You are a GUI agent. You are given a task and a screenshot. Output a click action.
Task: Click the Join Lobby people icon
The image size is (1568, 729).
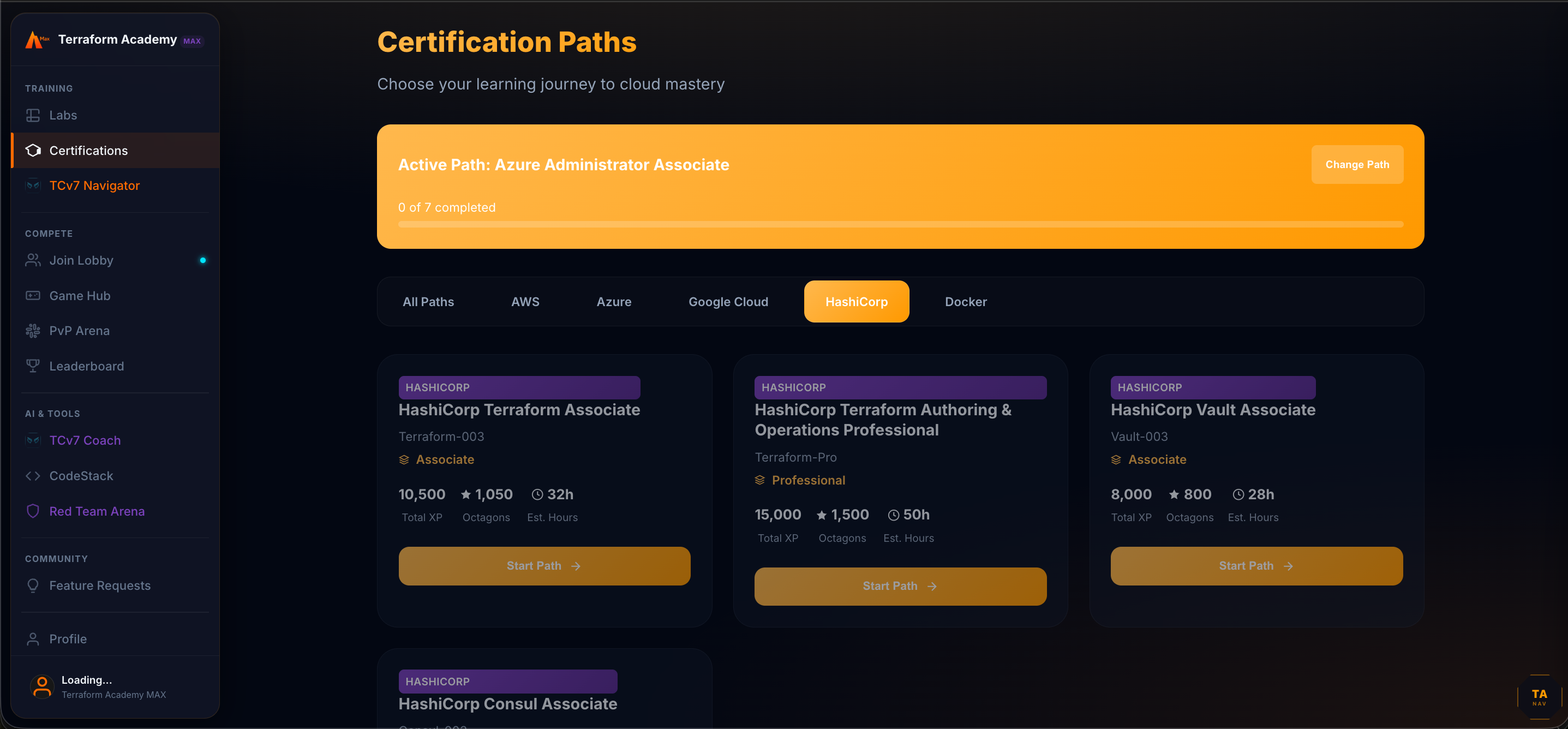point(33,260)
